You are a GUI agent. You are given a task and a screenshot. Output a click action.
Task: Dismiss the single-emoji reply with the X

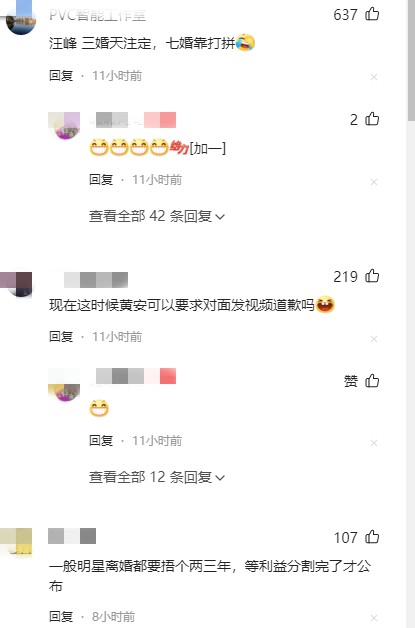pos(374,443)
